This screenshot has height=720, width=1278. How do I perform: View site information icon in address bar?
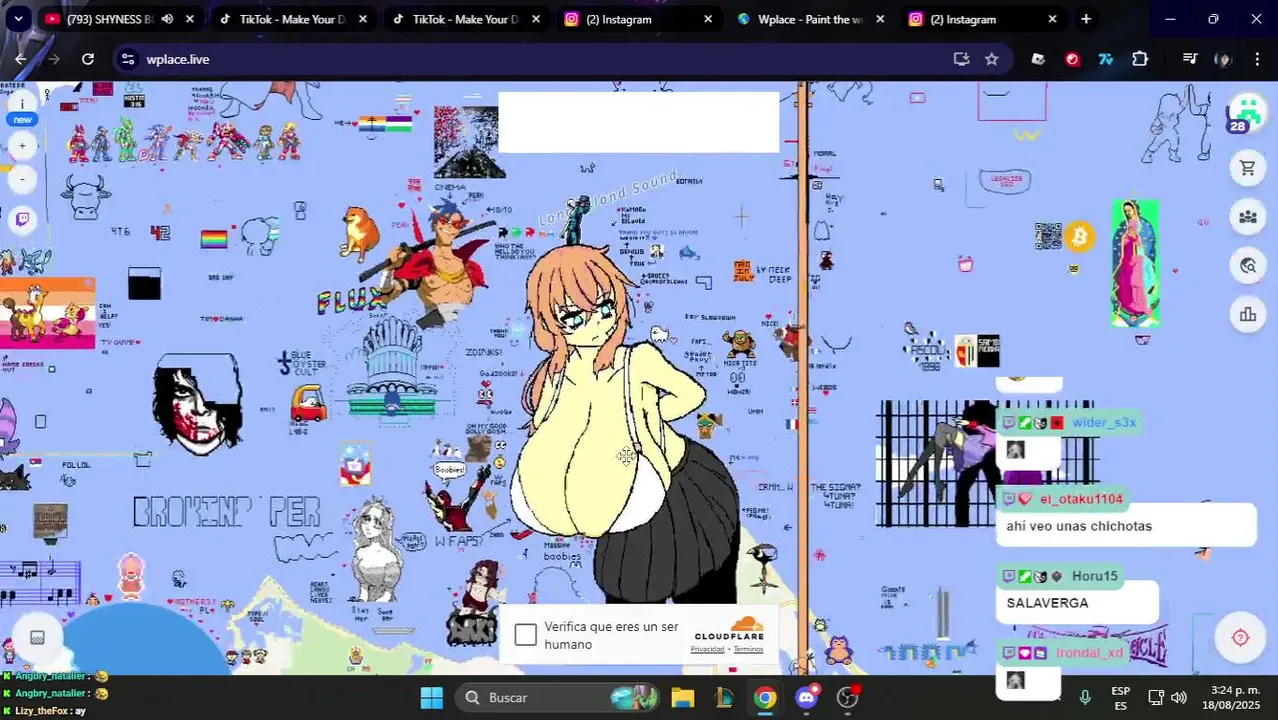(128, 59)
